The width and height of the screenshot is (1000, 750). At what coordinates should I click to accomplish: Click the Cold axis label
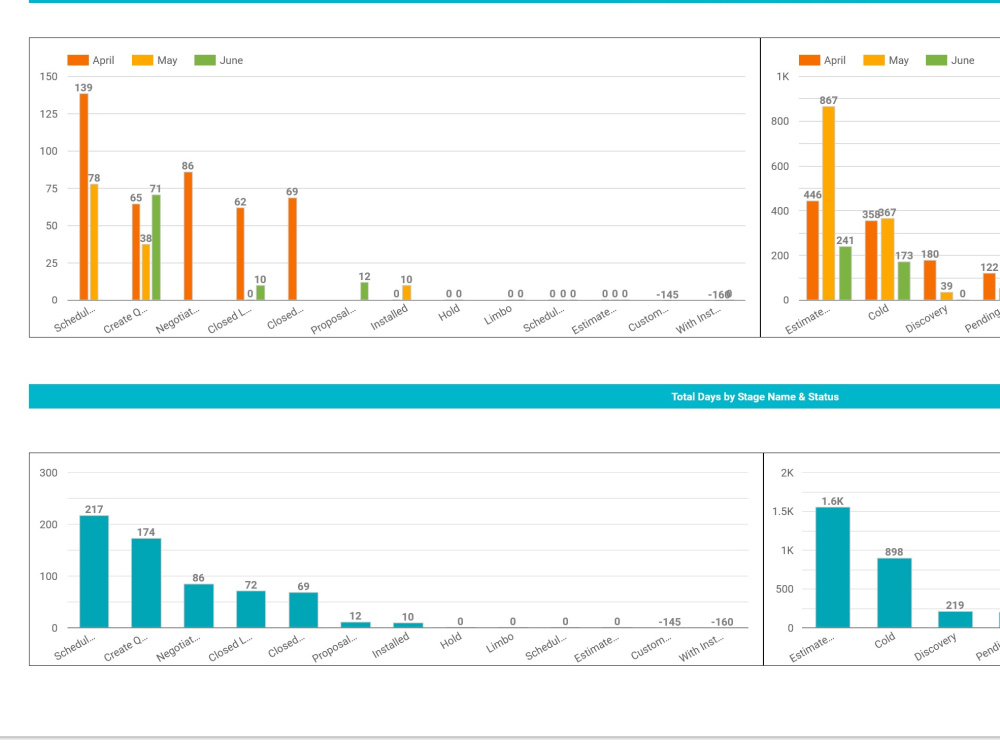pos(879,310)
